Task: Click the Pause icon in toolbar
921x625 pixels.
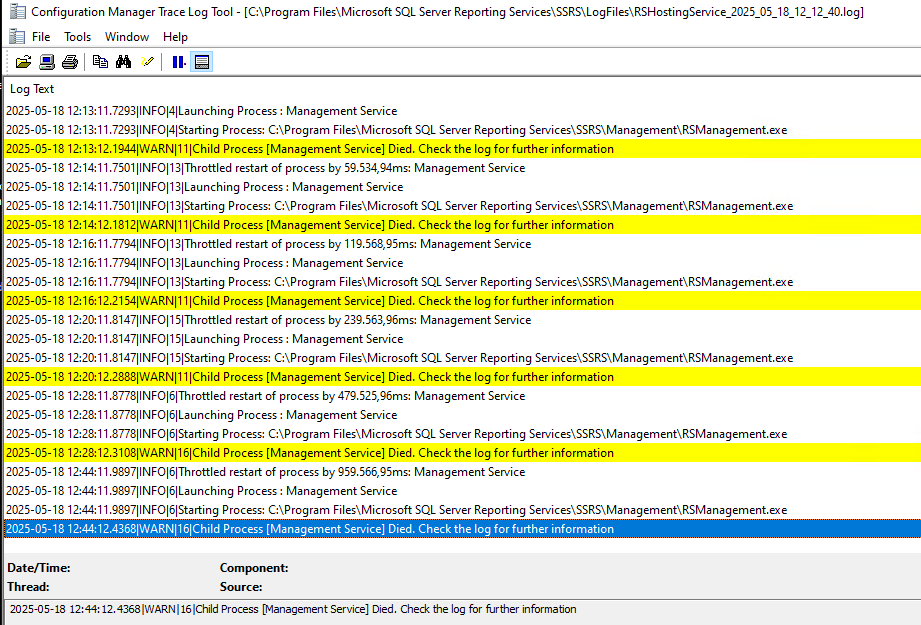Action: point(179,62)
